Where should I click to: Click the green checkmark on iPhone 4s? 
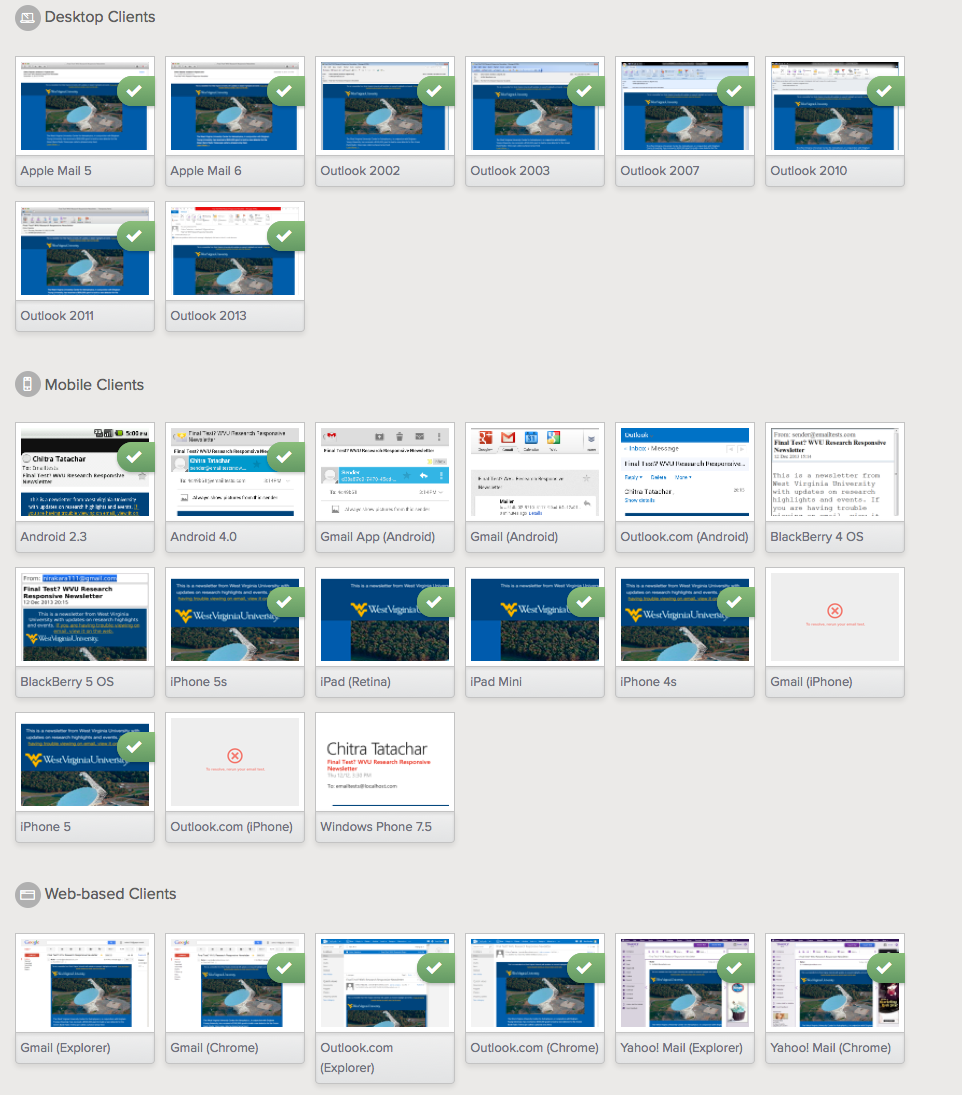coord(736,601)
